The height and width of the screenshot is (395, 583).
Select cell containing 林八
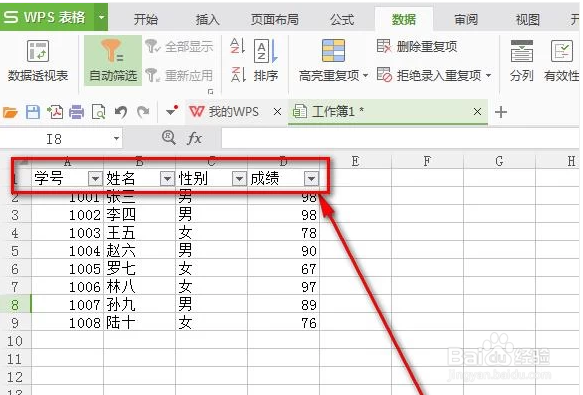[x=139, y=287]
